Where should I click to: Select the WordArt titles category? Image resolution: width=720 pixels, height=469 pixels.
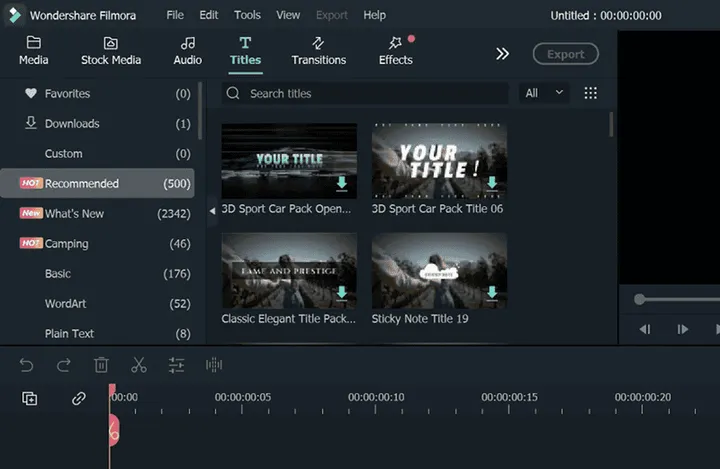point(65,304)
